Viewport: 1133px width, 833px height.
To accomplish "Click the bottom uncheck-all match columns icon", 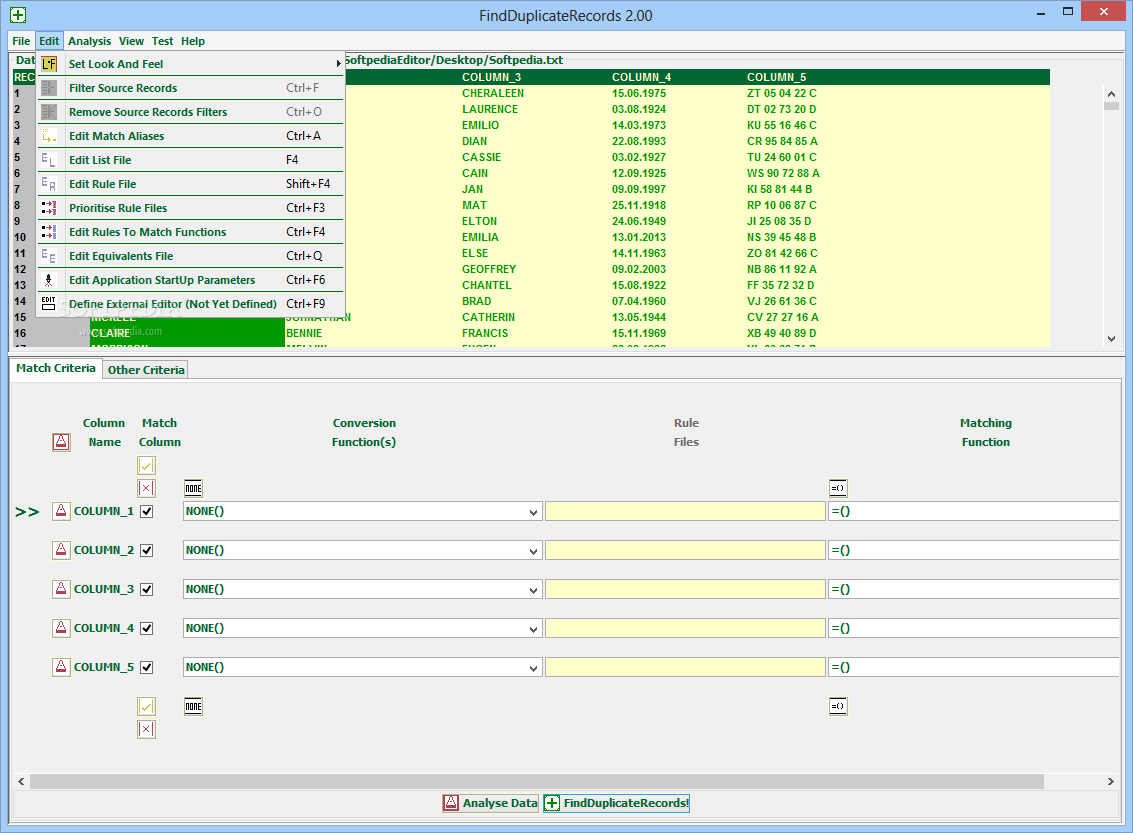I will tap(147, 730).
